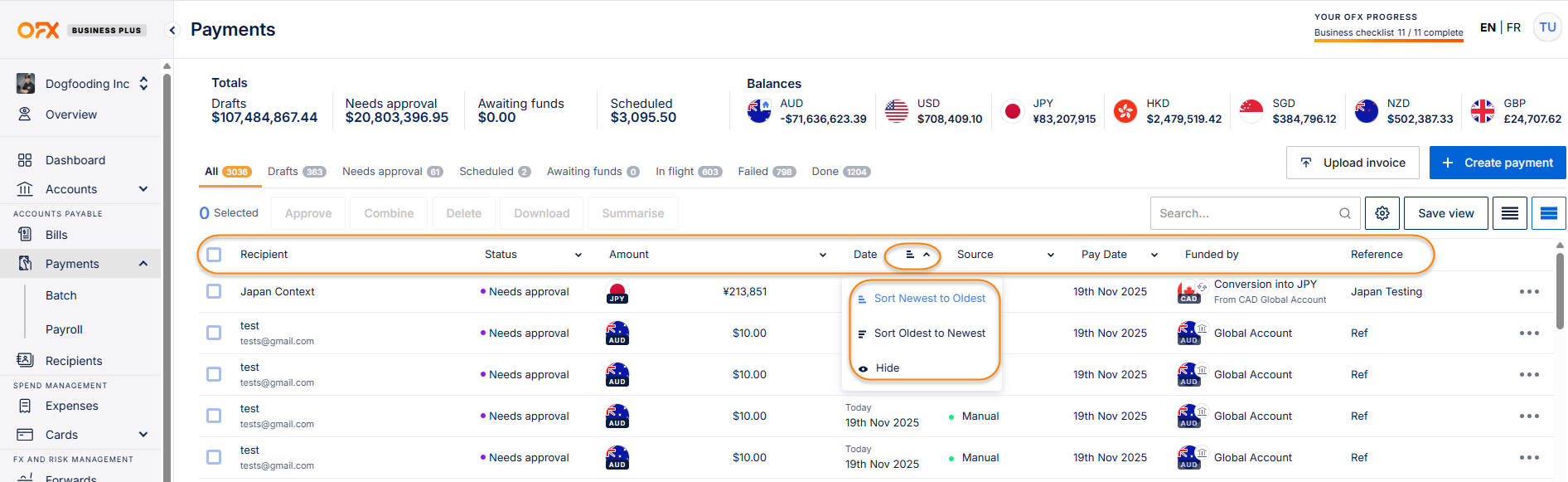Expand the Cards sidebar section
Screen dimensions: 1568x482
(143, 435)
